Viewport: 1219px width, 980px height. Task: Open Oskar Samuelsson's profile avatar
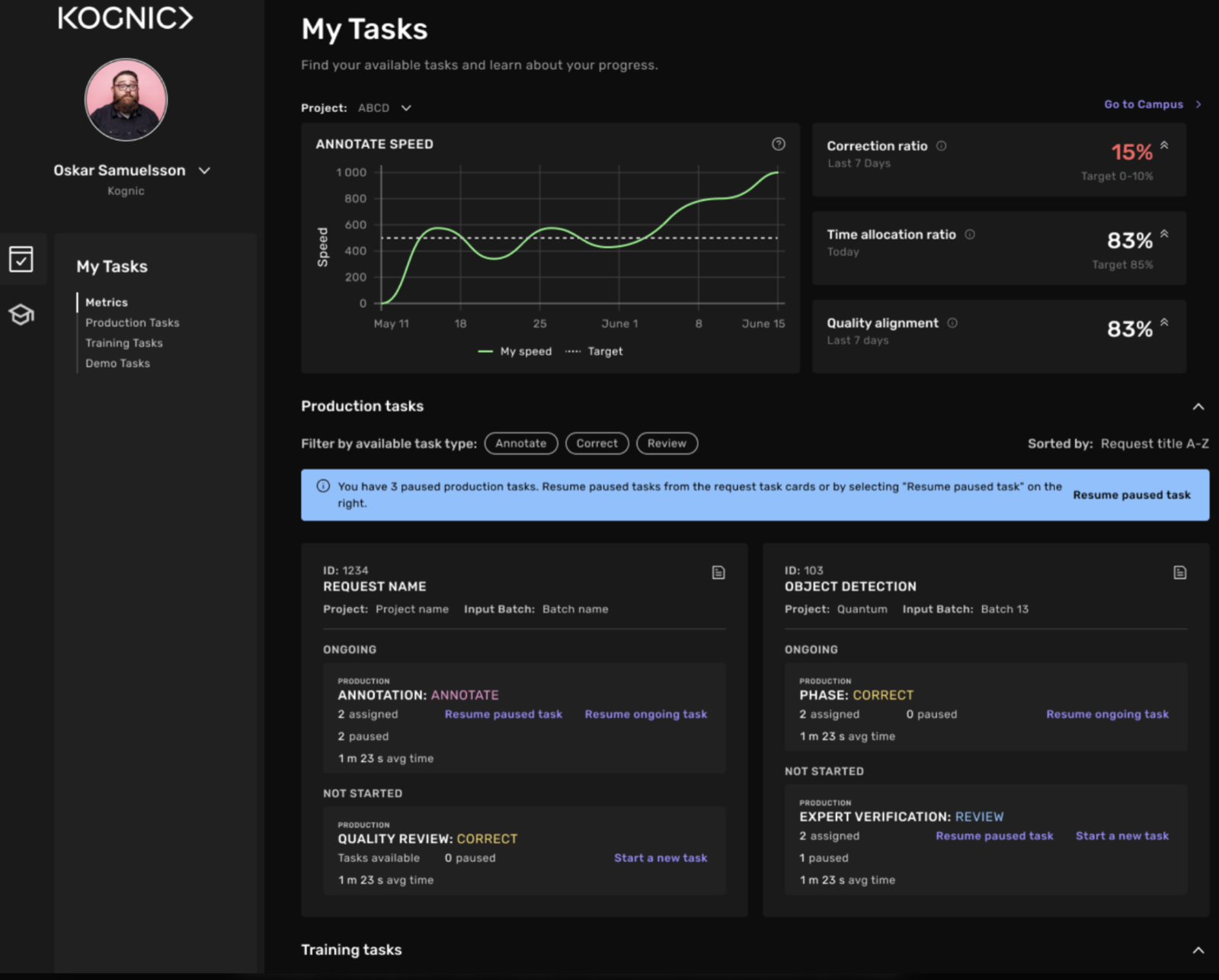point(126,100)
